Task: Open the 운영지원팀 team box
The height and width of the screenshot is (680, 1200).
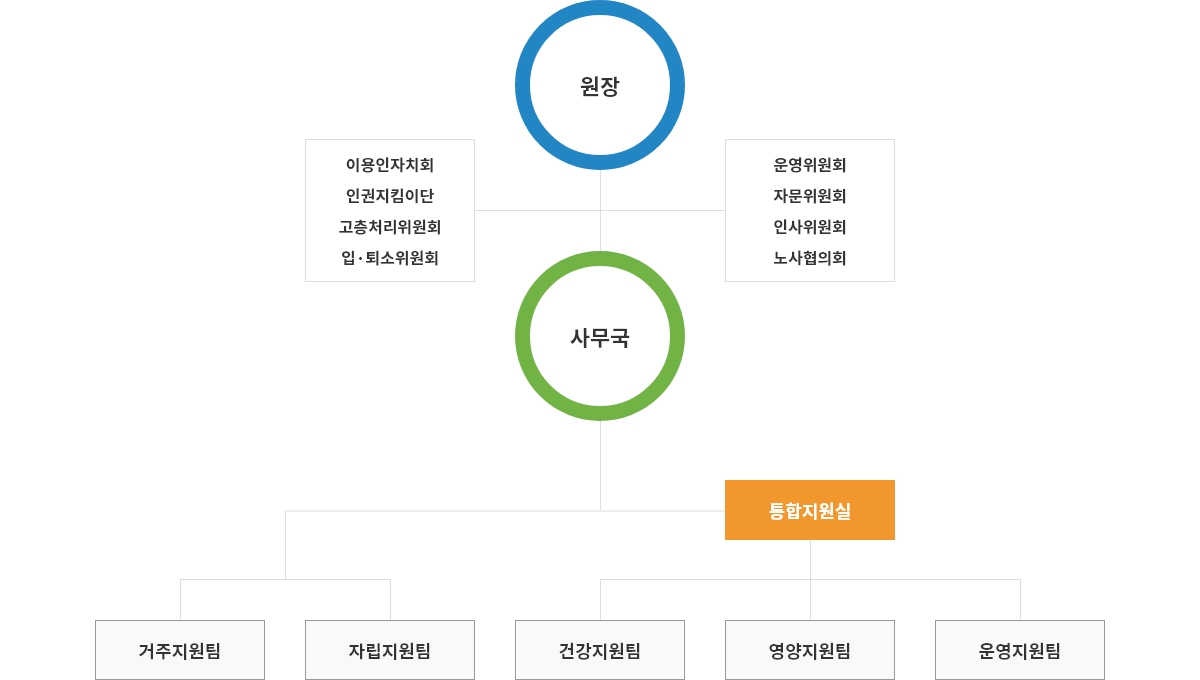Action: 1020,650
